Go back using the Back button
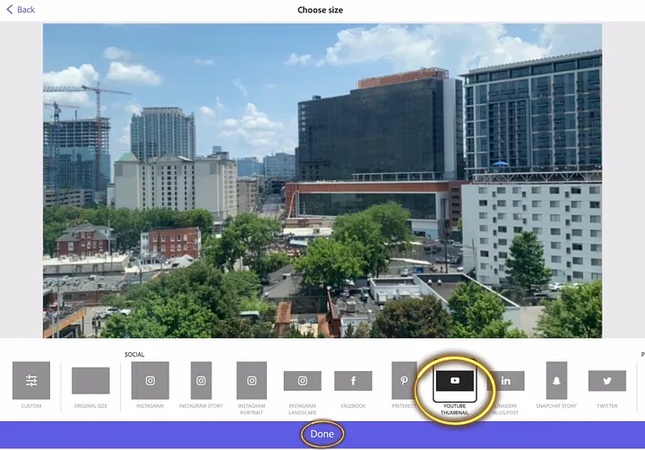This screenshot has height=450, width=645. (x=20, y=9)
